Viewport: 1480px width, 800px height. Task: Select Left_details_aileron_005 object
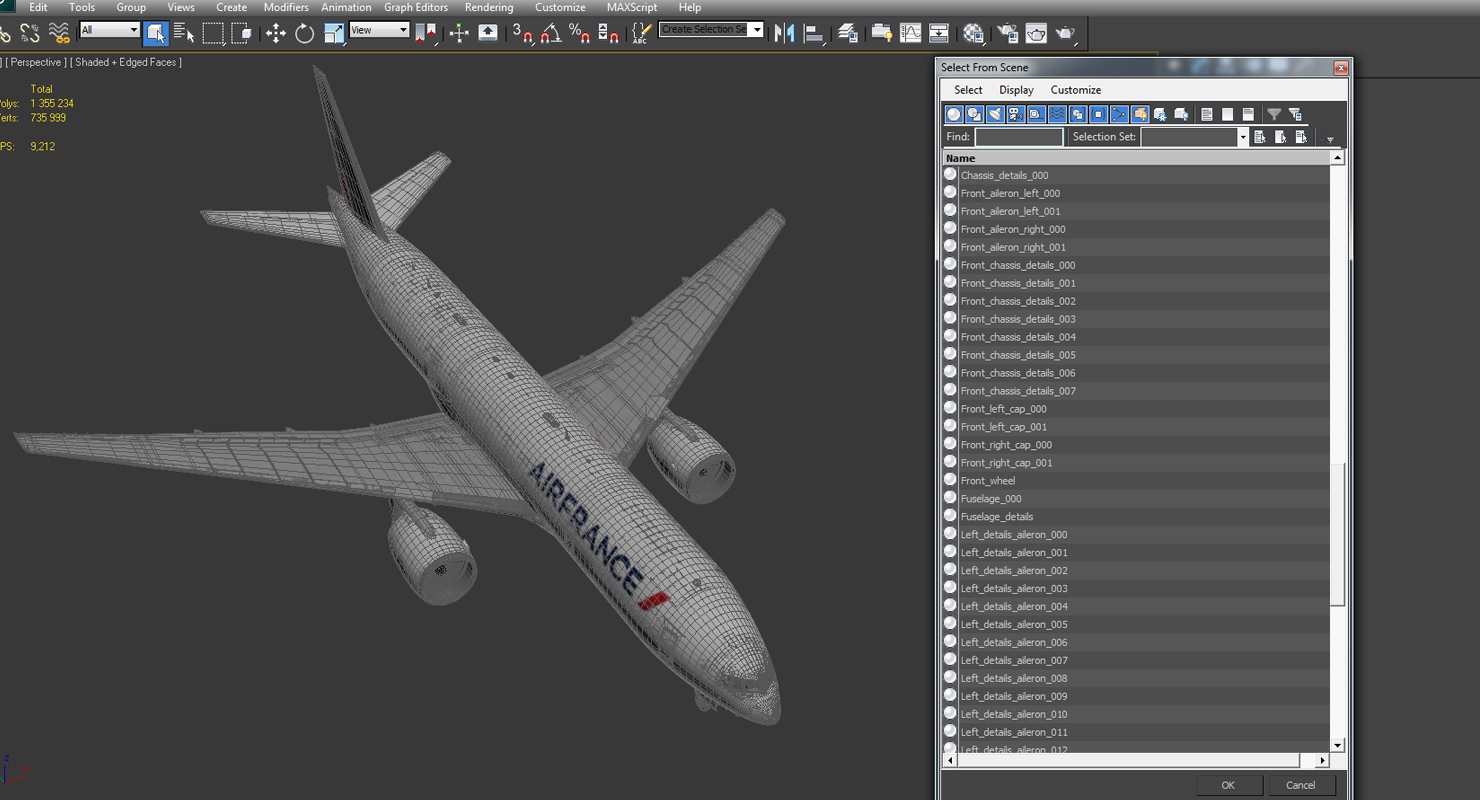1014,625
